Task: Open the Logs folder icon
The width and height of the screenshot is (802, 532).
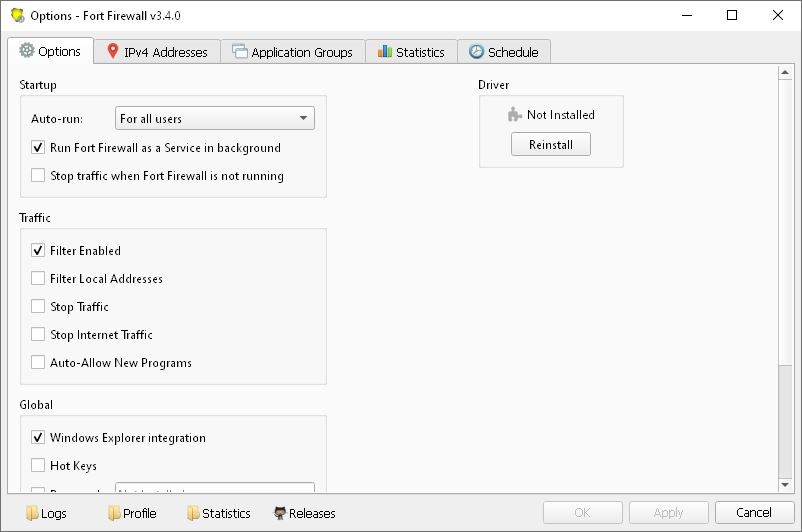Action: point(32,513)
